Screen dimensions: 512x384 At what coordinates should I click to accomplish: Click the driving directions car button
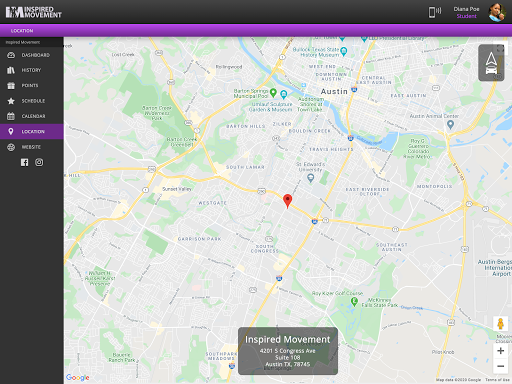[x=491, y=63]
